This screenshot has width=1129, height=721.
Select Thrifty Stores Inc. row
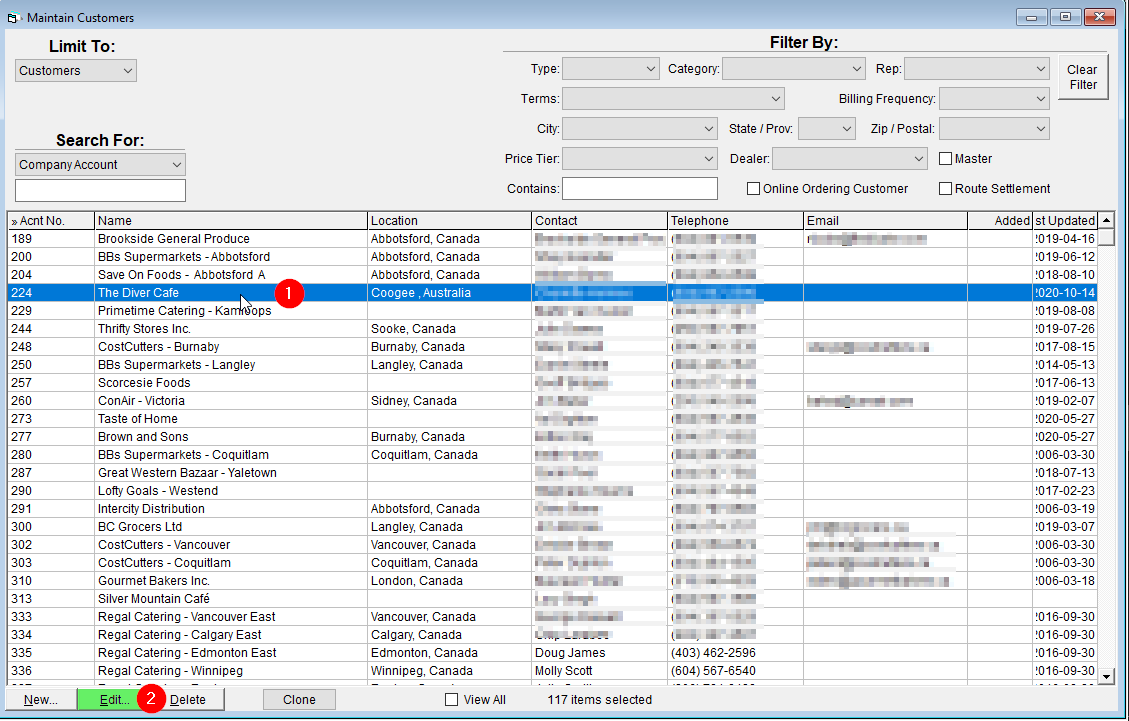552,328
